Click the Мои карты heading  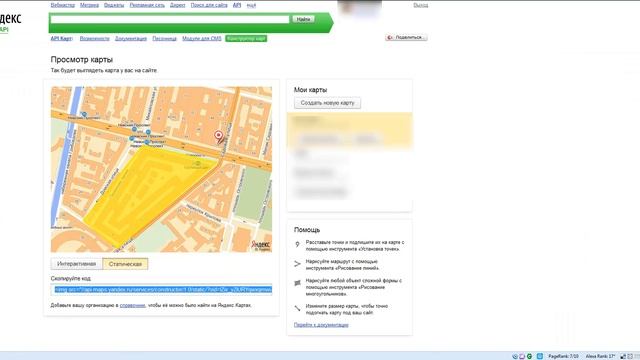coord(310,90)
